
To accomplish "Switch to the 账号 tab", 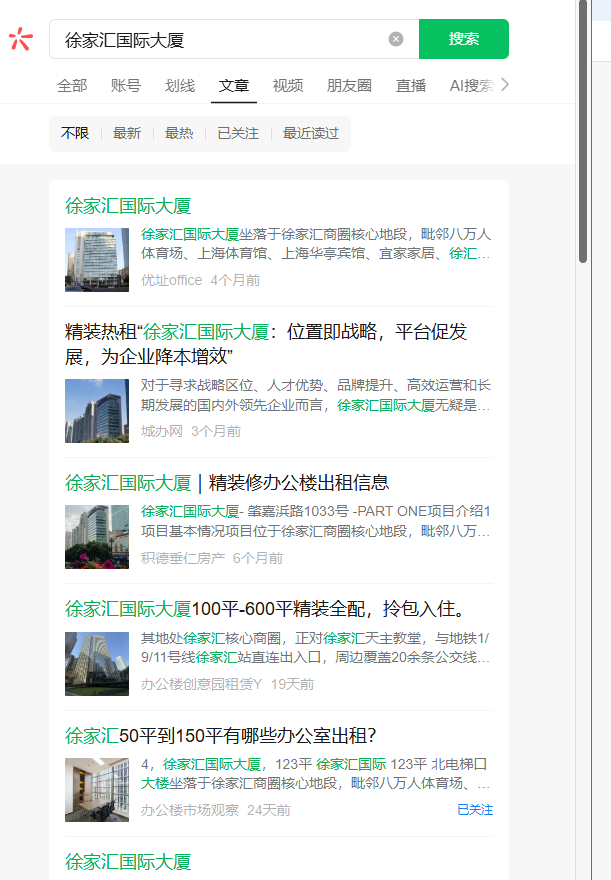I will pyautogui.click(x=126, y=85).
